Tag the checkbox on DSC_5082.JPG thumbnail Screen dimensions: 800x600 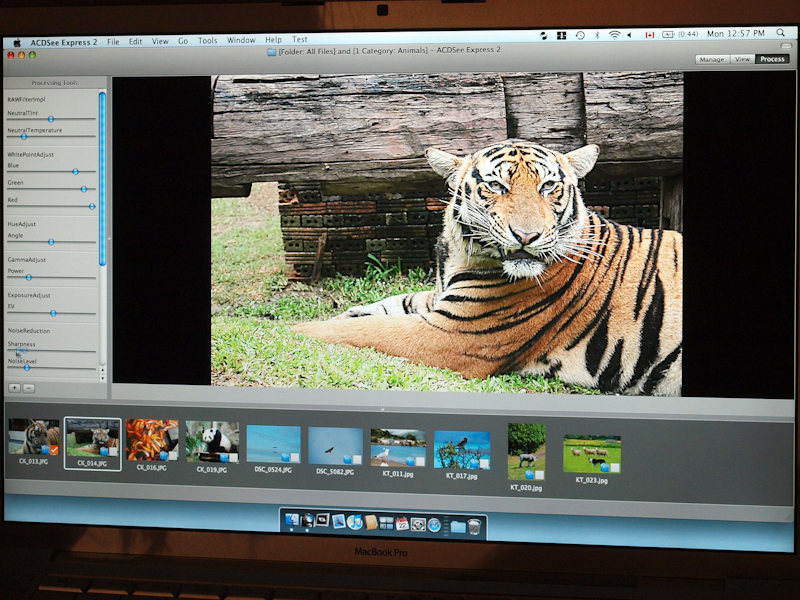pos(357,459)
